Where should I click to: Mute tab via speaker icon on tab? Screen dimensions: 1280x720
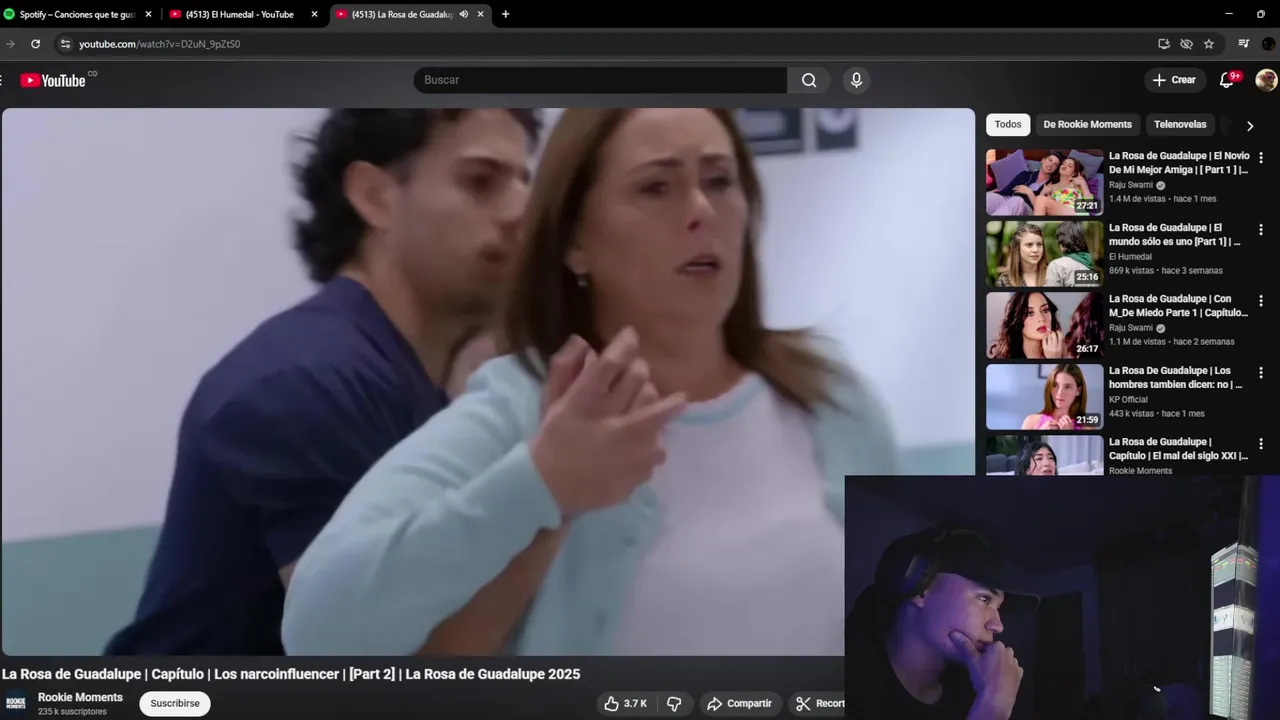(463, 14)
